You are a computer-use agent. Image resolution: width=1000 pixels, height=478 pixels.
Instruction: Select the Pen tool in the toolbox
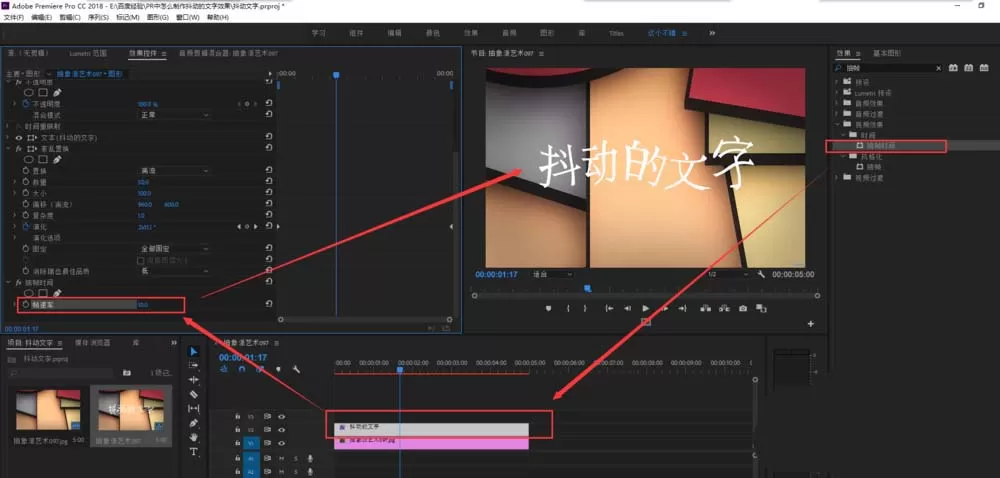click(194, 423)
